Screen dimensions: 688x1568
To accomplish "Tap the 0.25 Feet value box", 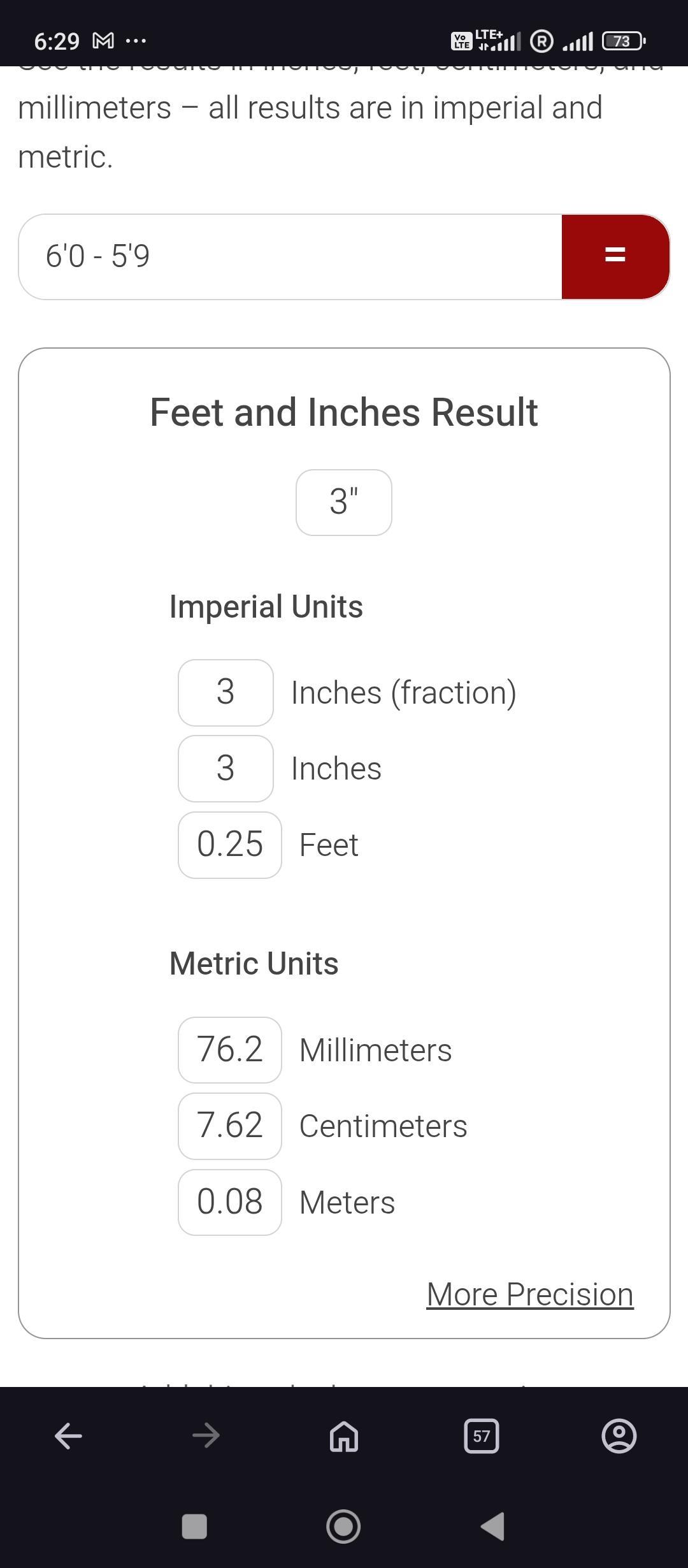I will (x=230, y=845).
